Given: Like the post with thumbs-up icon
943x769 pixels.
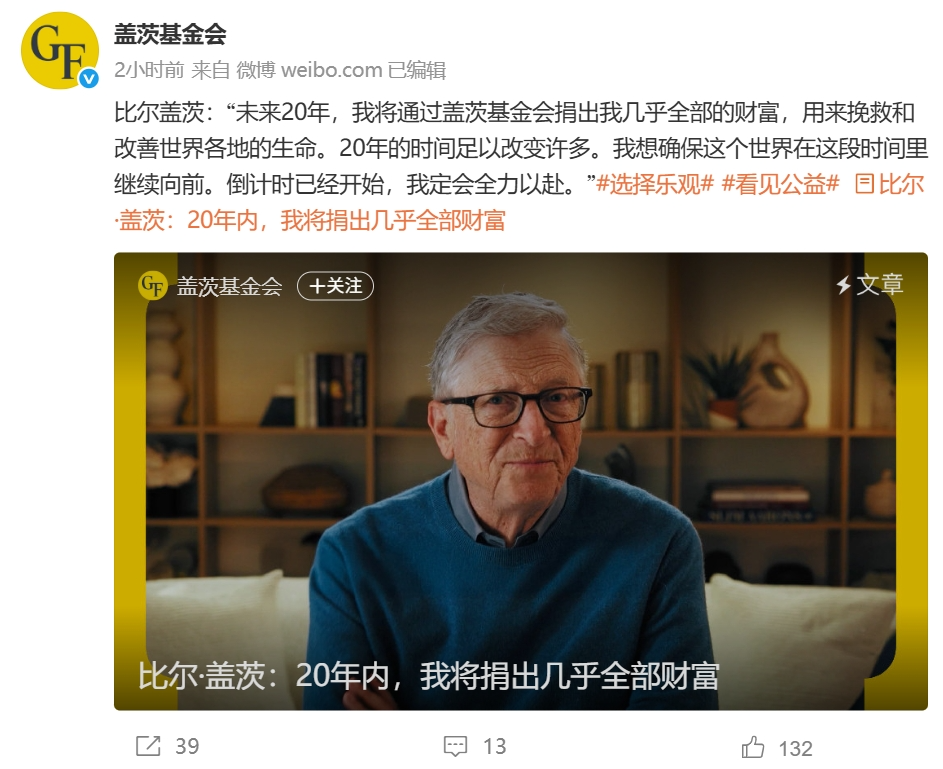Looking at the screenshot, I should pyautogui.click(x=752, y=747).
